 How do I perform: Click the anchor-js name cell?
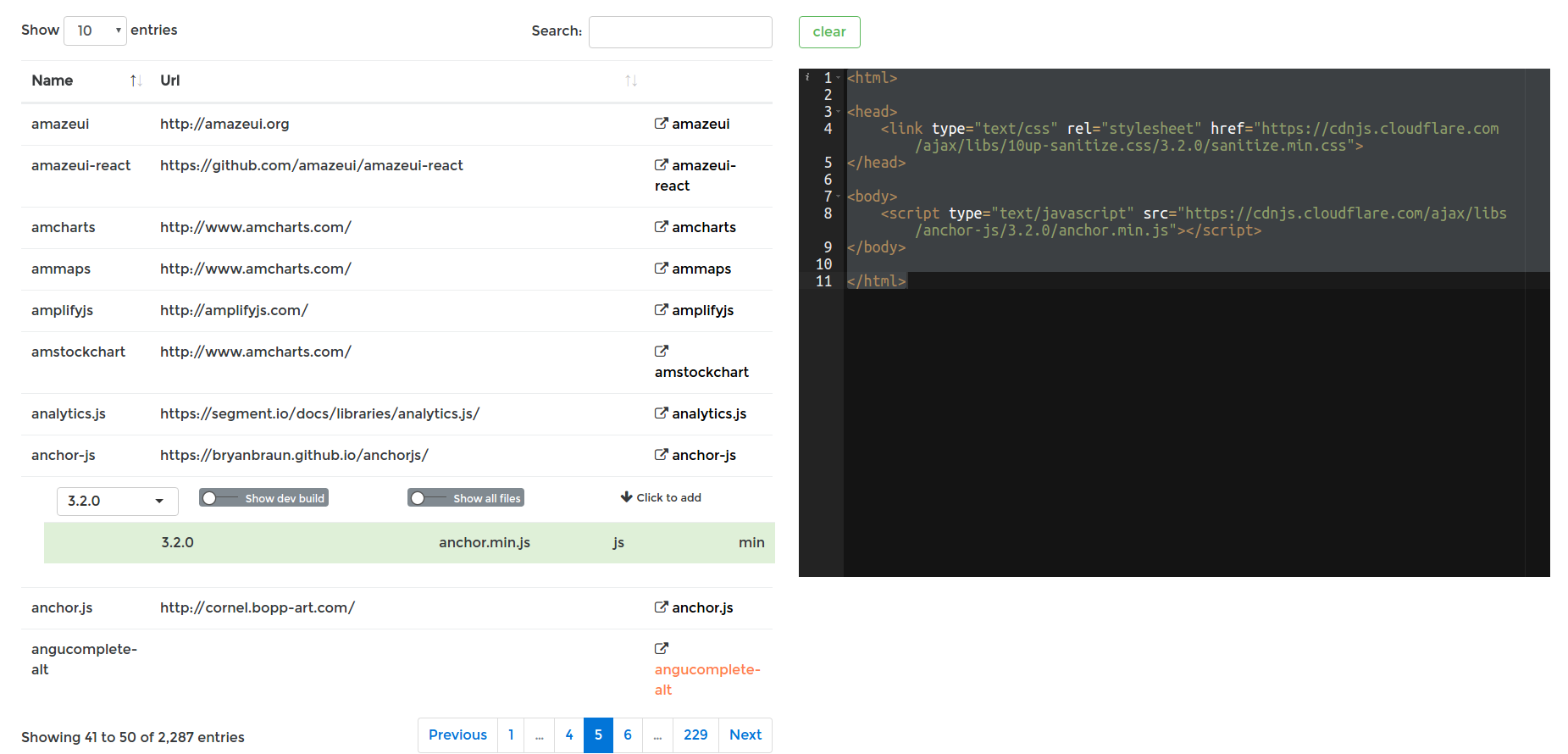pyautogui.click(x=64, y=455)
